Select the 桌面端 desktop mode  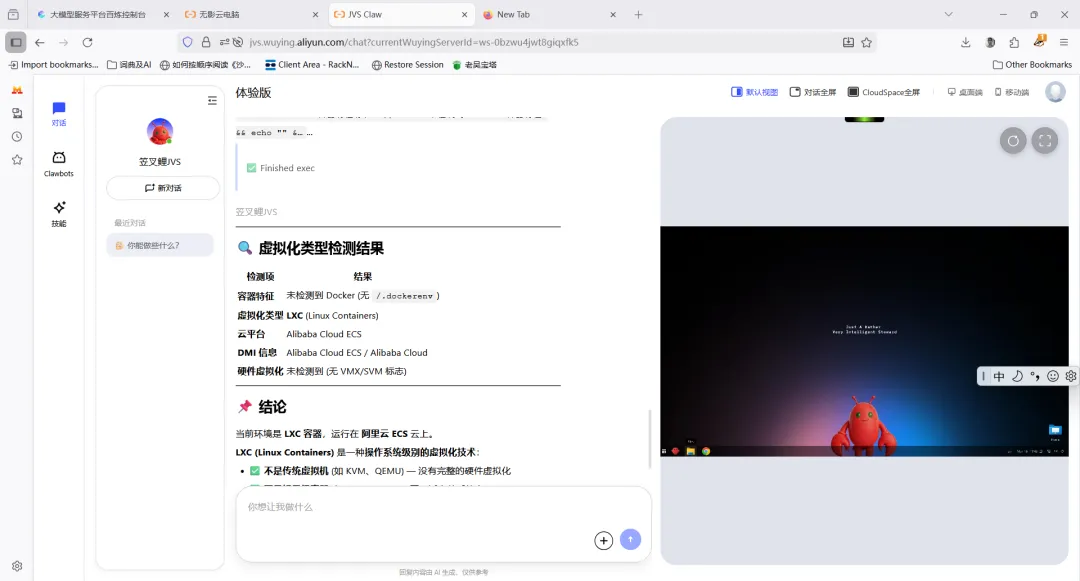[965, 92]
